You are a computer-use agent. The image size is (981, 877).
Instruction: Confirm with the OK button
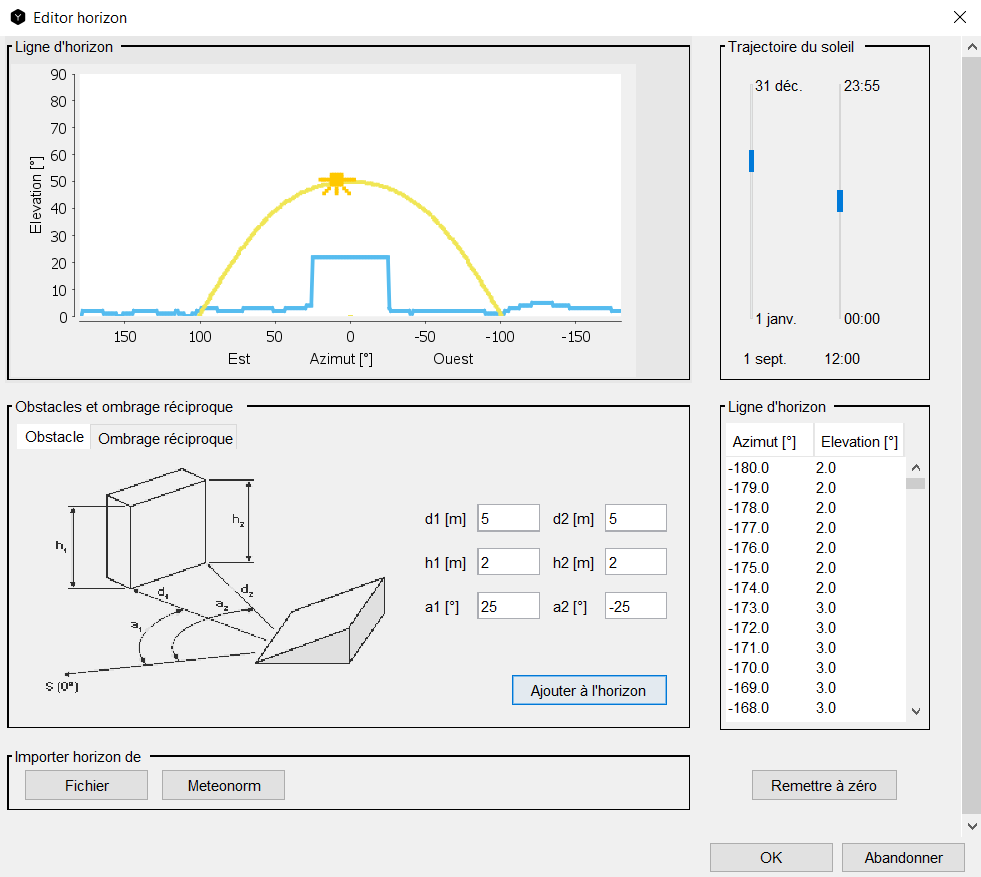[770, 857]
